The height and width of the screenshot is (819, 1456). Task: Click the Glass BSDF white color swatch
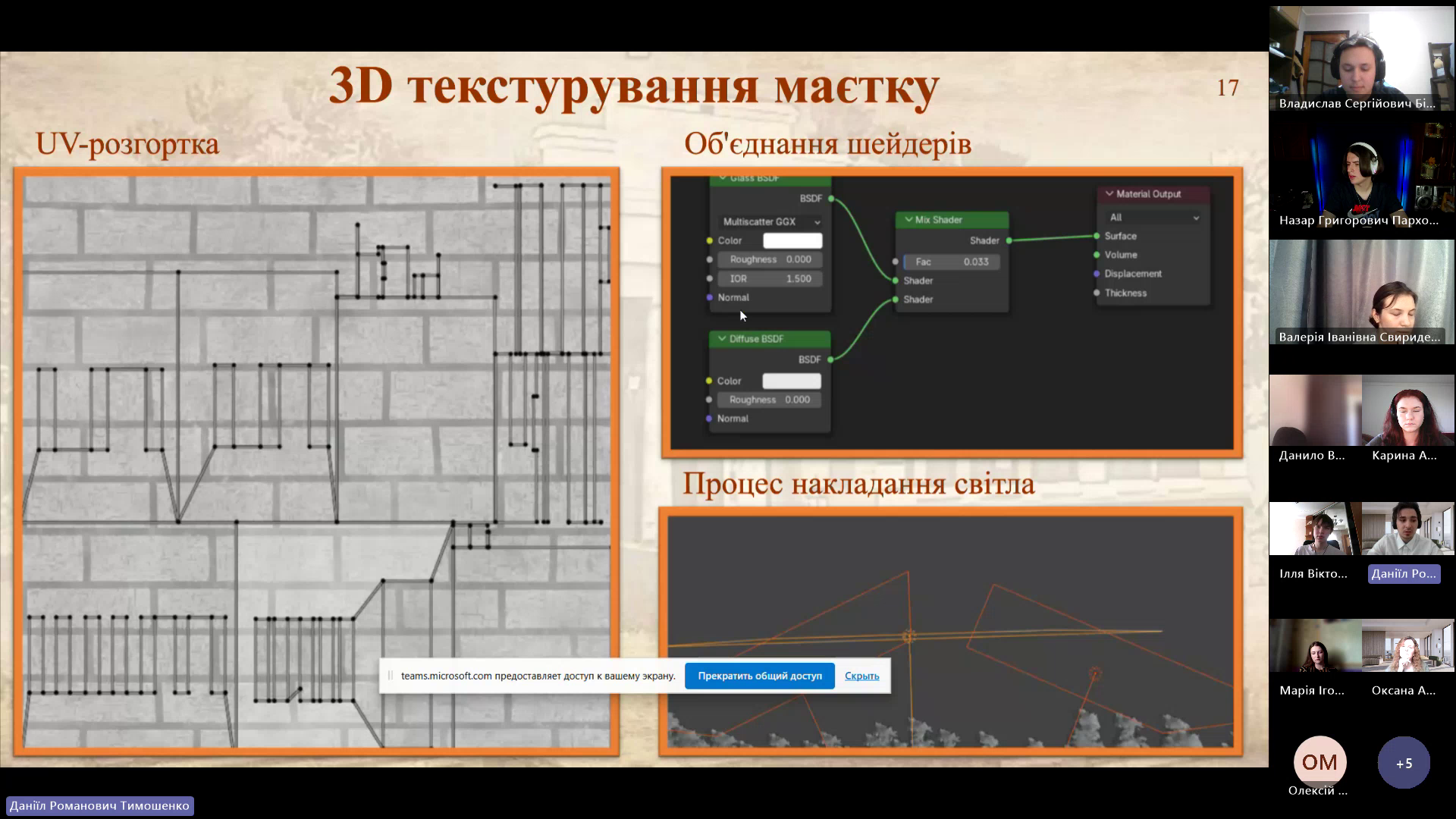pos(792,241)
